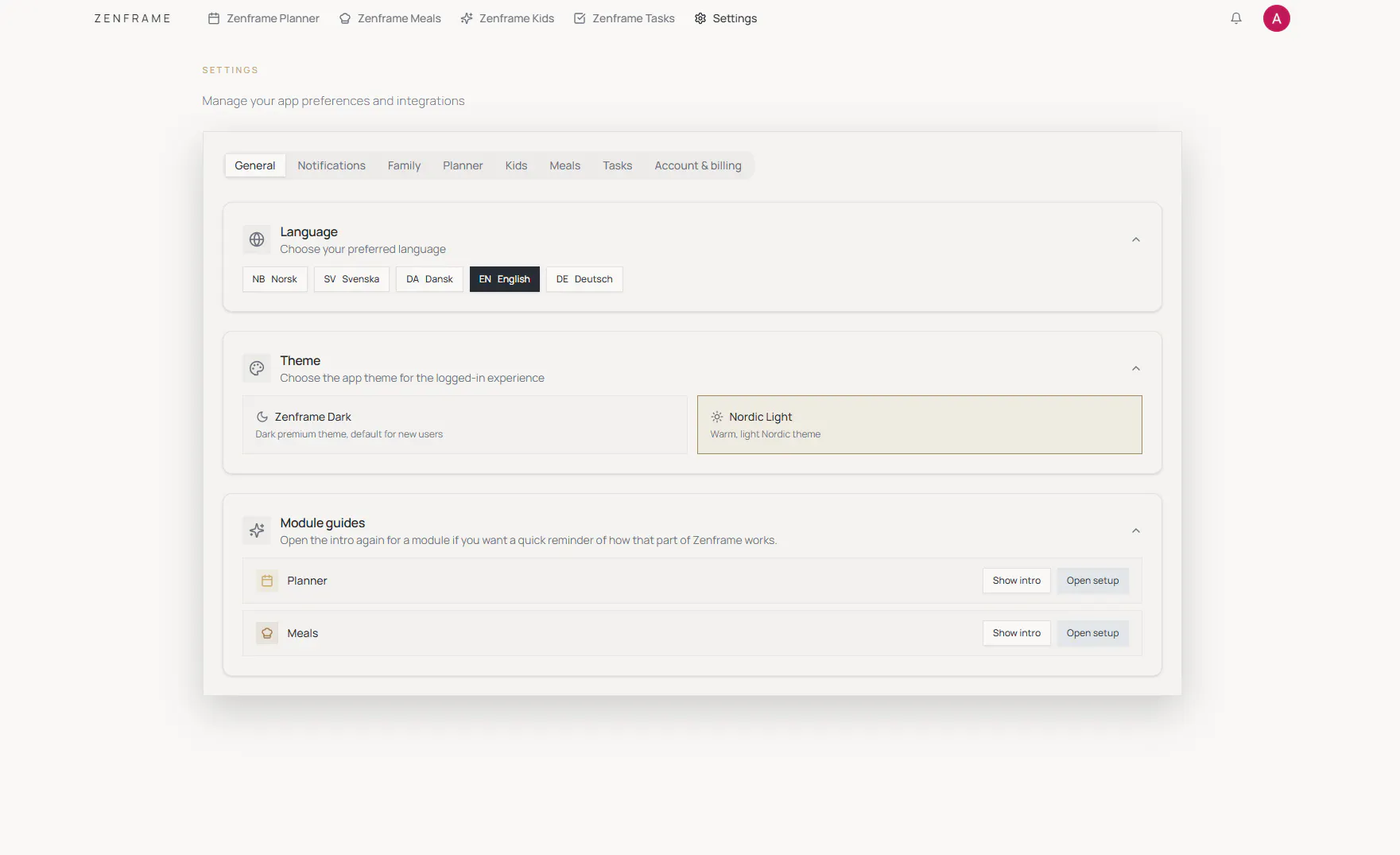
Task: Click the chef hat icon beside Zenframe Meals
Action: [x=345, y=18]
